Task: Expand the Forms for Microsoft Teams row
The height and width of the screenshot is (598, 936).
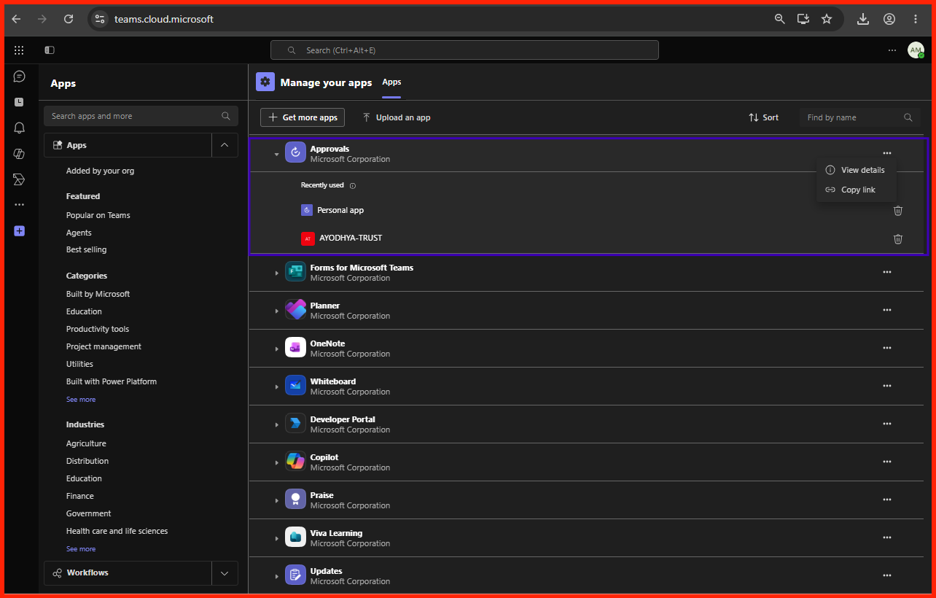Action: [x=276, y=273]
